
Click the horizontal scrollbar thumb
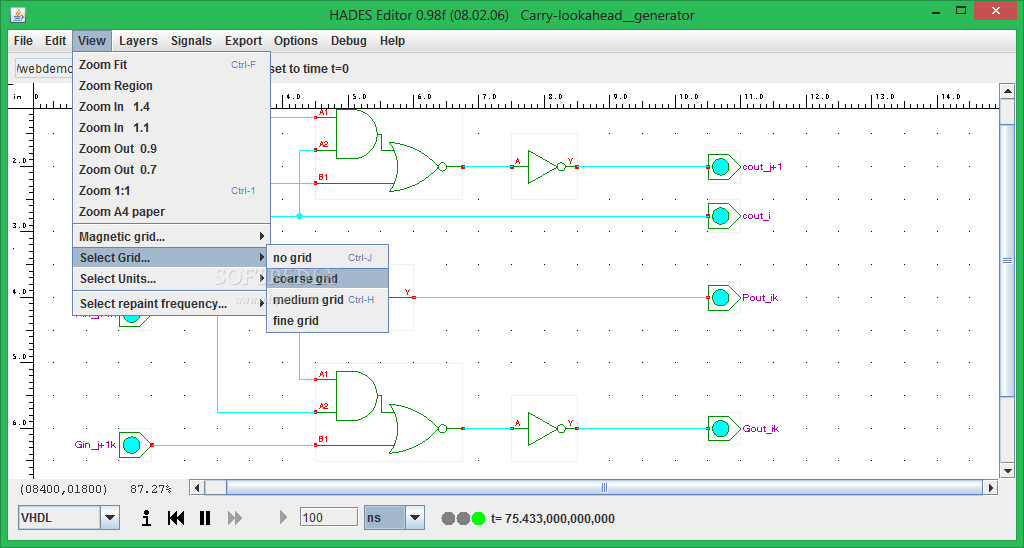pos(604,487)
